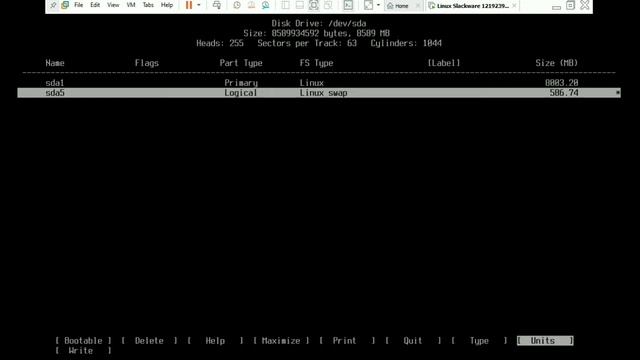
Task: Click the 8003.20 size value
Action: coord(562,83)
